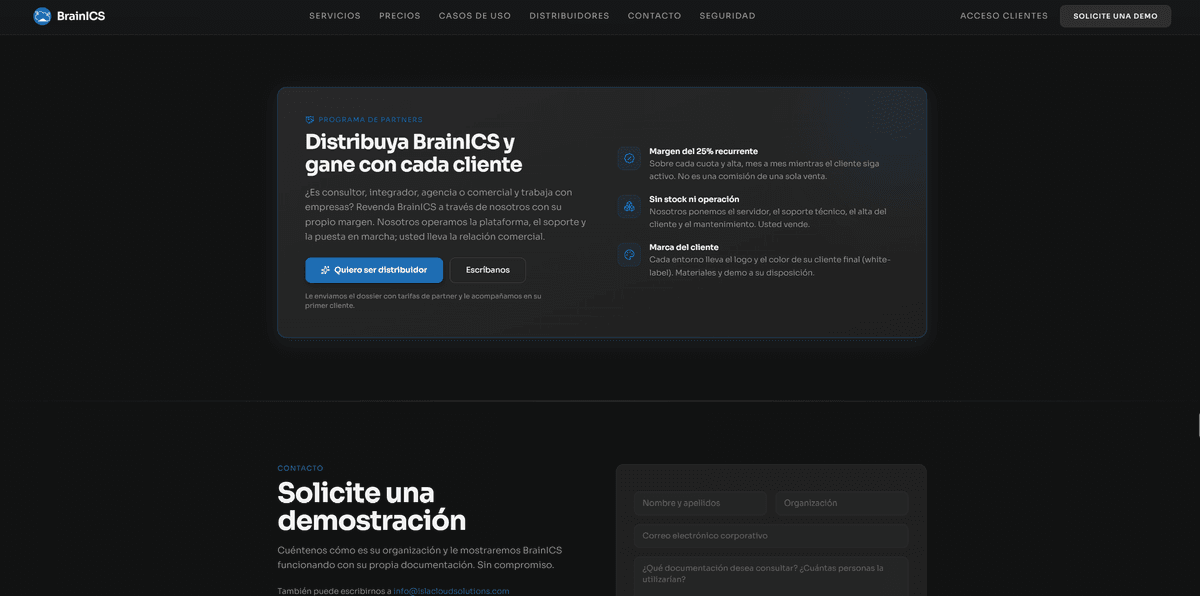Viewport: 1200px width, 596px height.
Task: Click the Marca del cliente palette icon
Action: pyautogui.click(x=629, y=254)
